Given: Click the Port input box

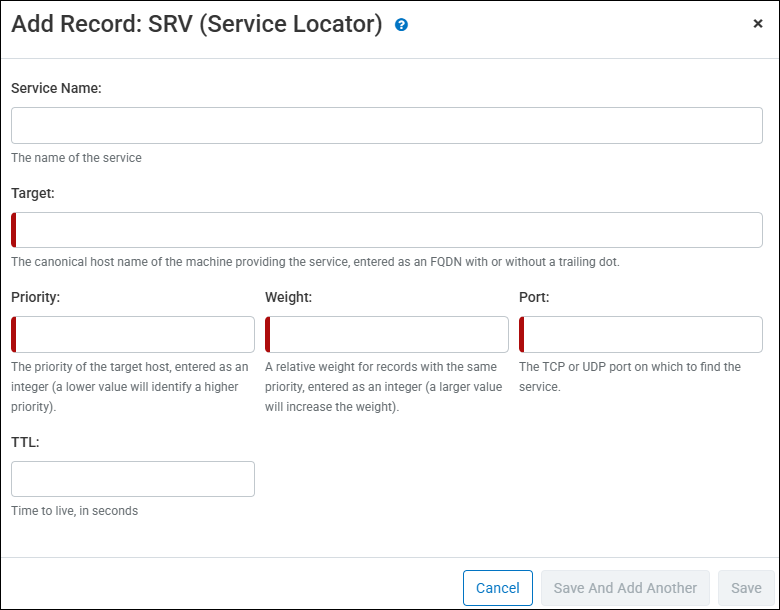Looking at the screenshot, I should pyautogui.click(x=641, y=335).
